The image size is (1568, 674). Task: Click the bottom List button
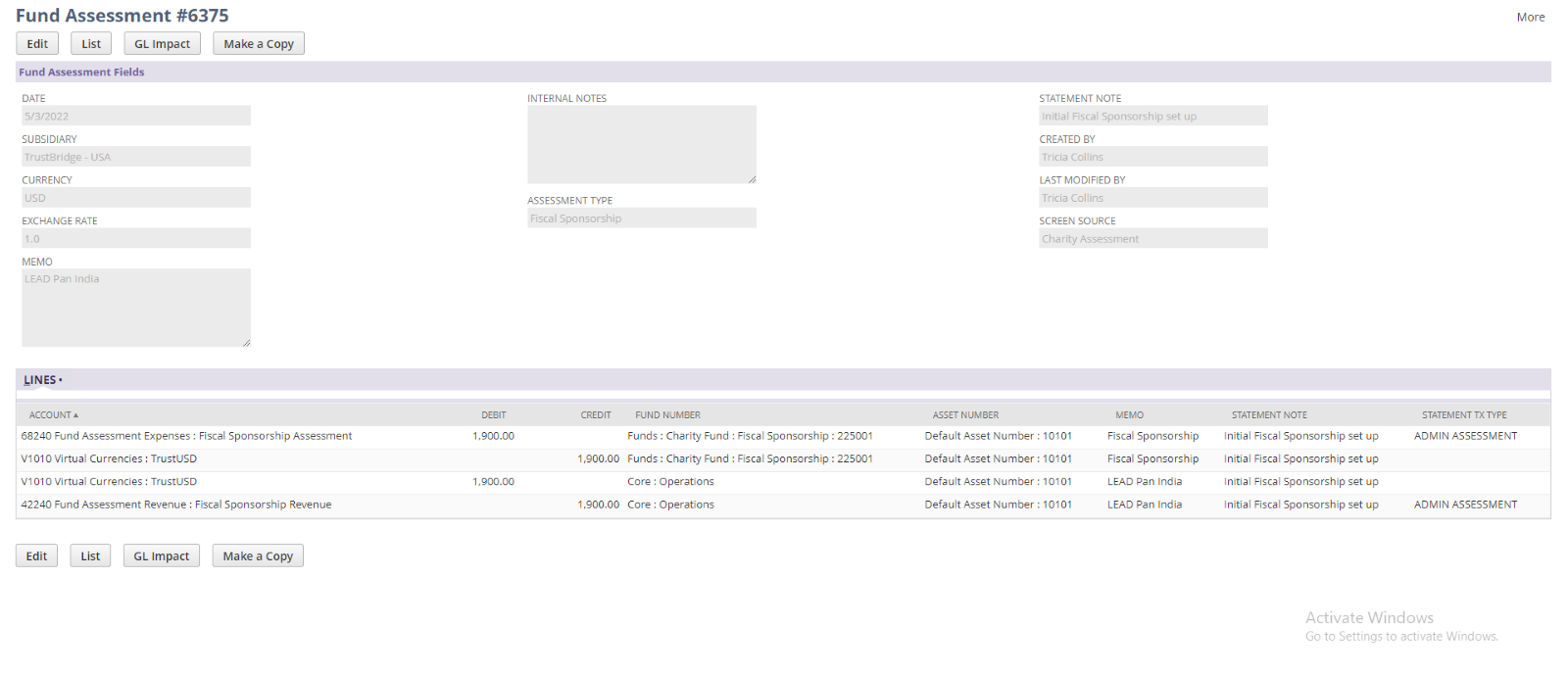pos(90,556)
